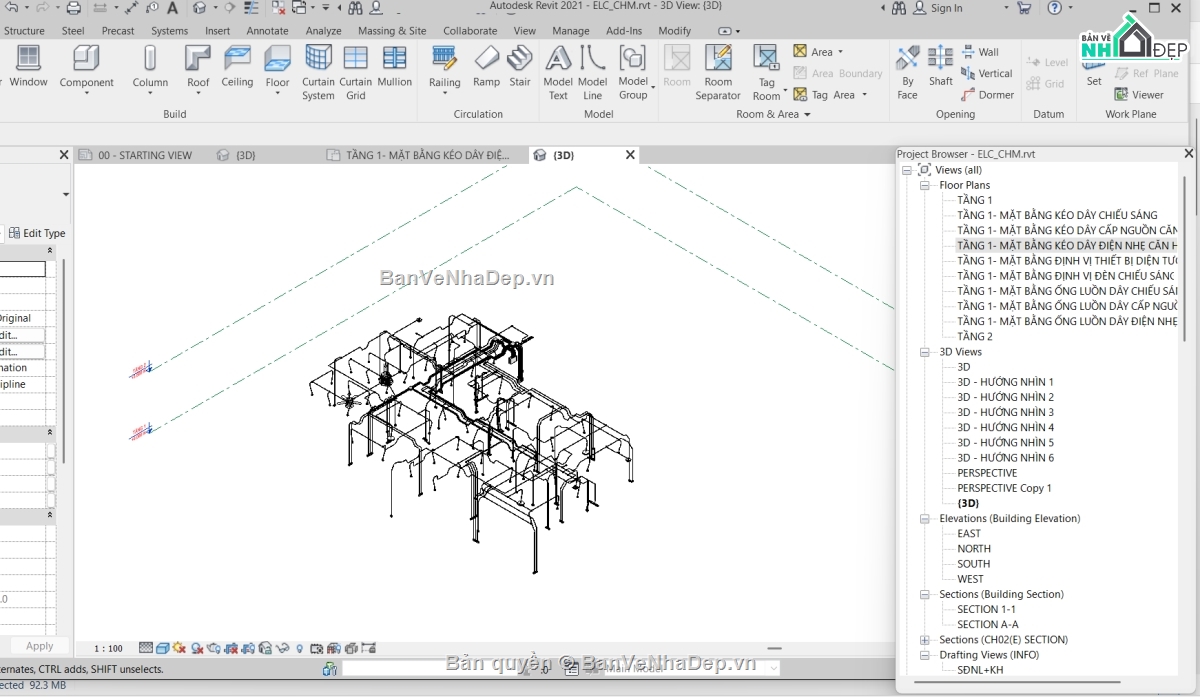Toggle the location pin icon in view control bar
This screenshot has height=697, width=1200.
pyautogui.click(x=300, y=649)
